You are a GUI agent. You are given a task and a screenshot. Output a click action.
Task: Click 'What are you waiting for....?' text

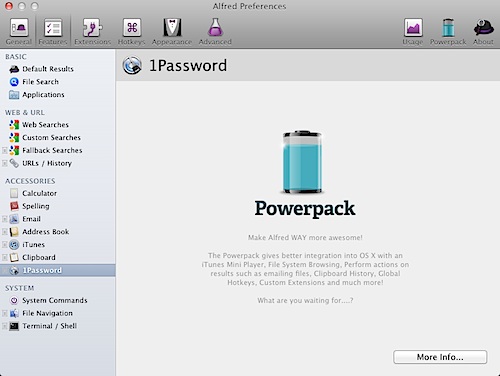[x=305, y=300]
